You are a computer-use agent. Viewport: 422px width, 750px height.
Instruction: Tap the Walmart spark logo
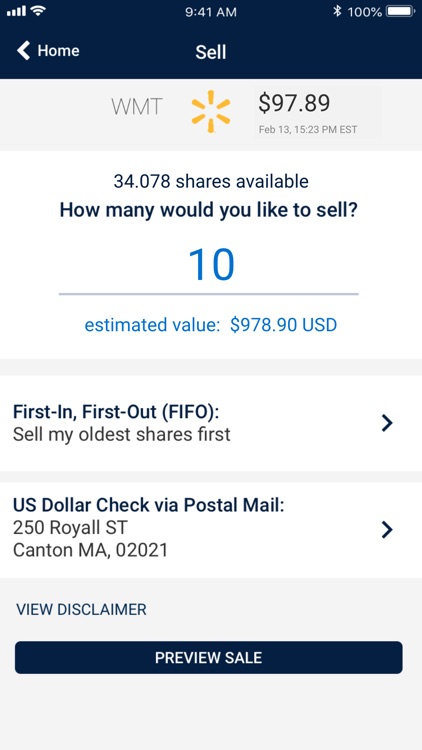[211, 111]
